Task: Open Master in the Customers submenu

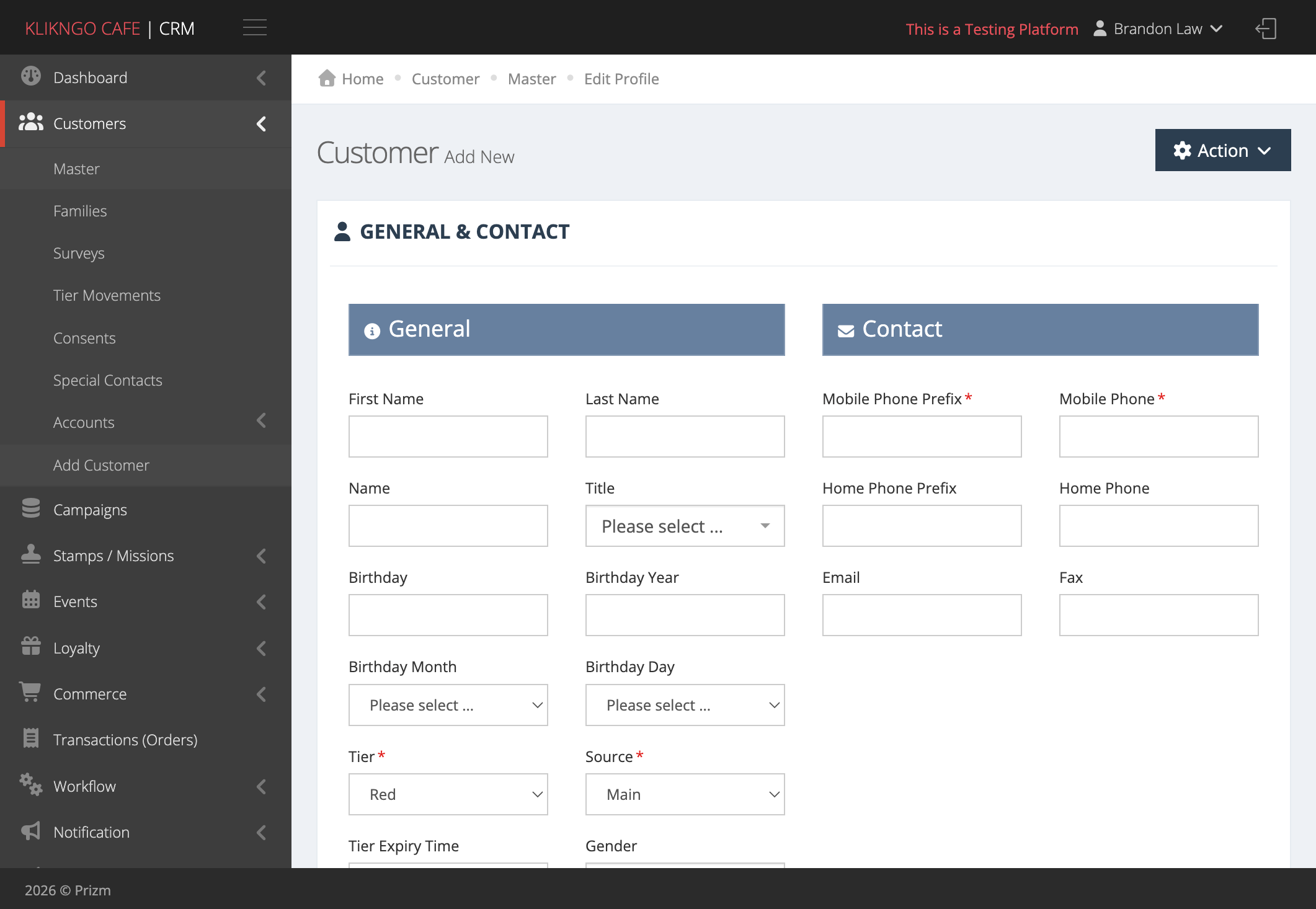Action: (x=146, y=169)
